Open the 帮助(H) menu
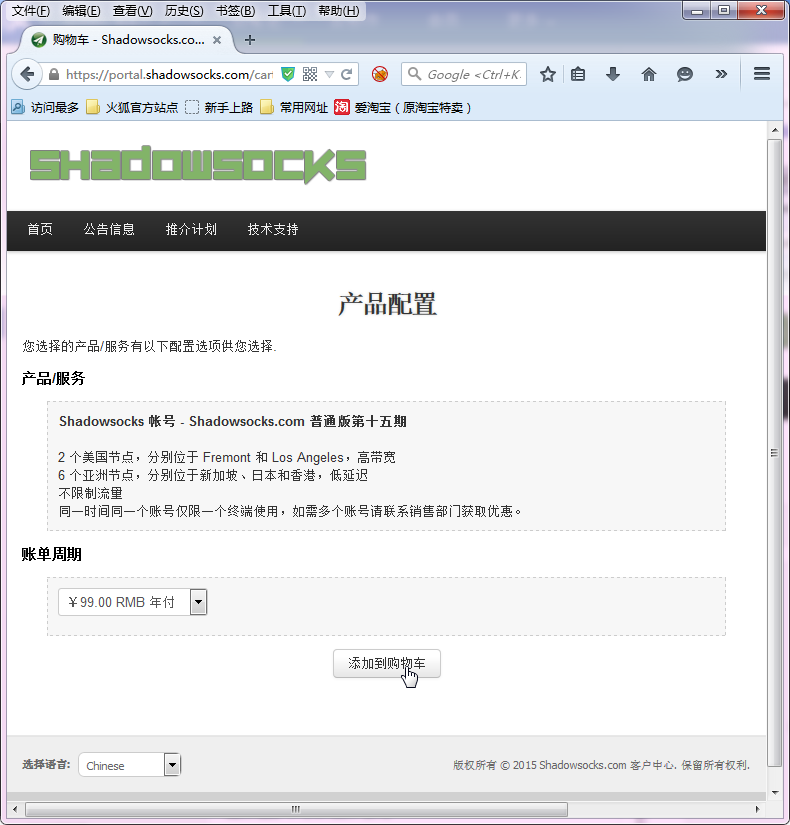 coord(338,11)
